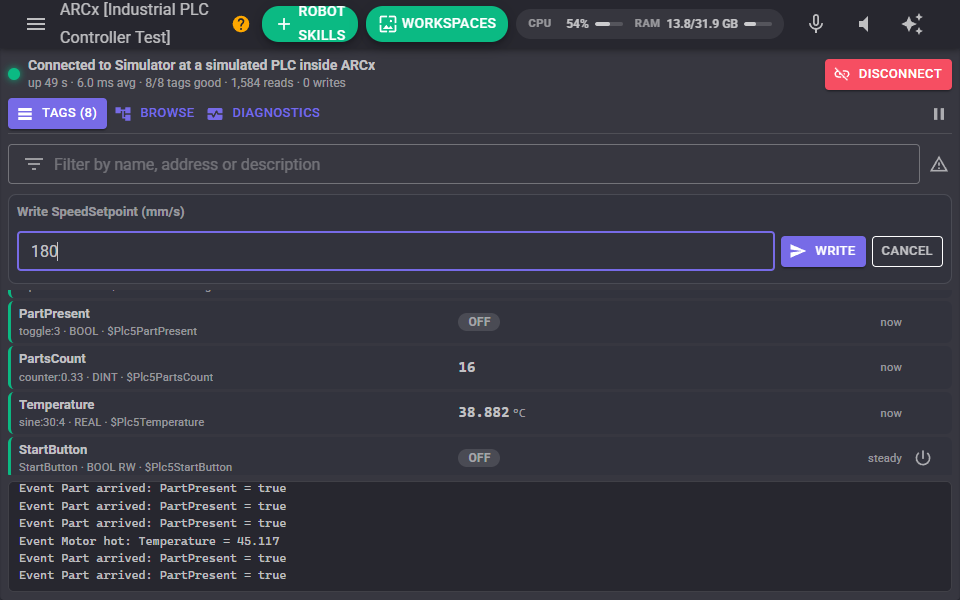Open Workspaces

click(437, 24)
